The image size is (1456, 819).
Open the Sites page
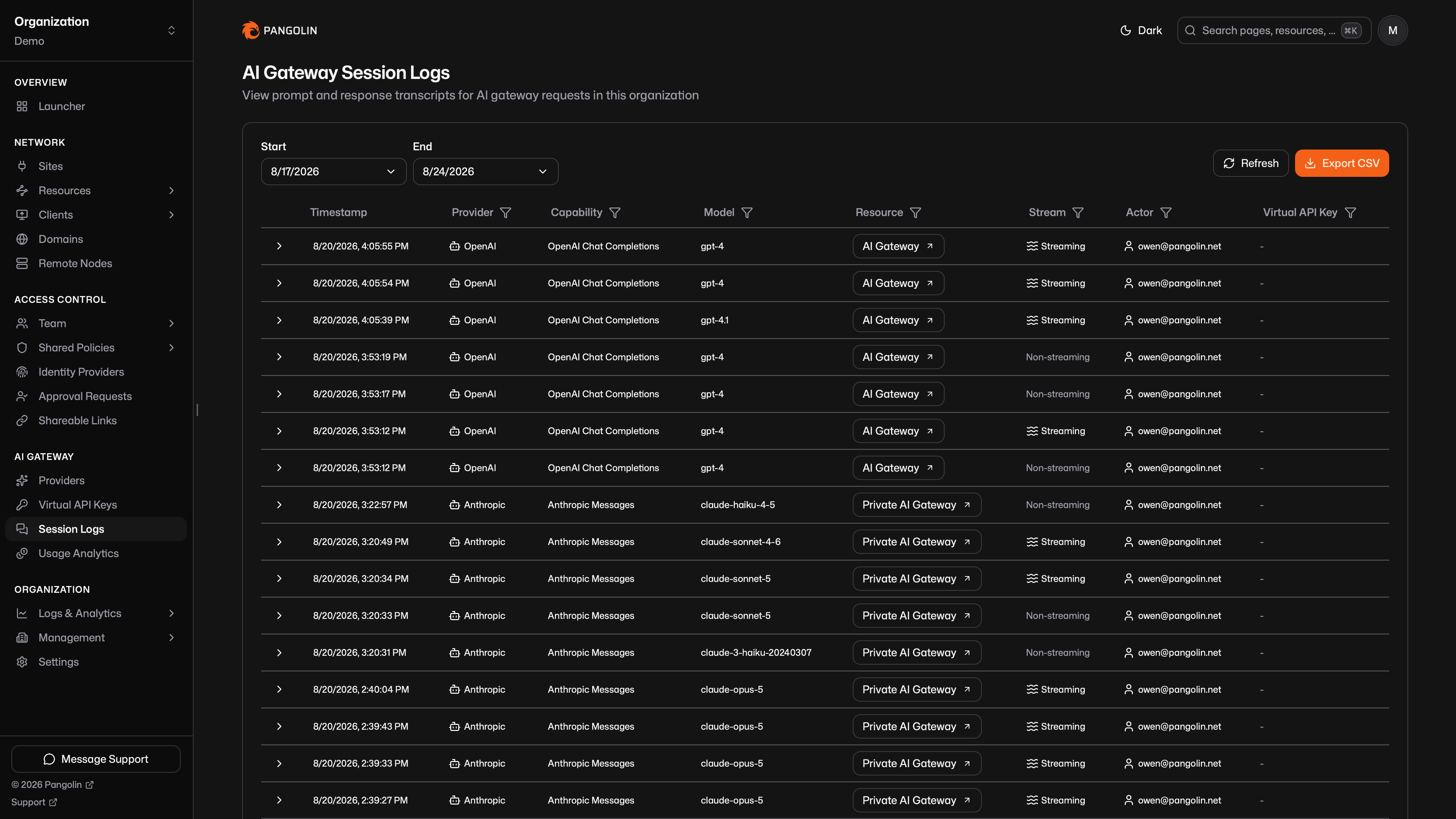tap(96, 166)
